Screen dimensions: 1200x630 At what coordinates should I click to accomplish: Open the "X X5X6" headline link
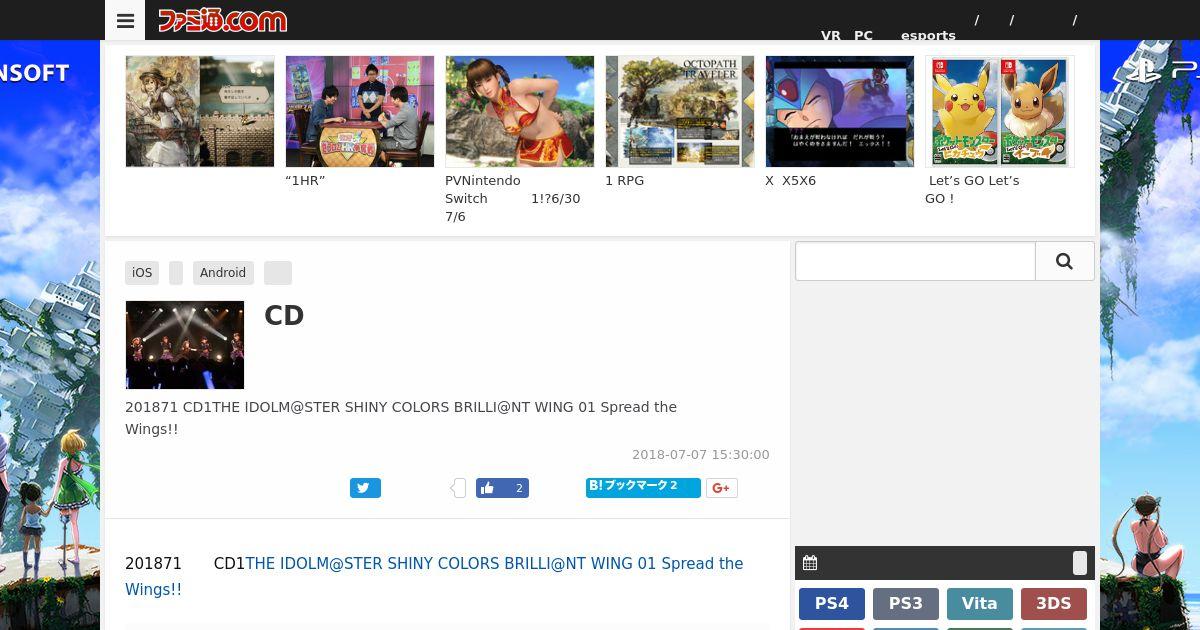click(791, 181)
